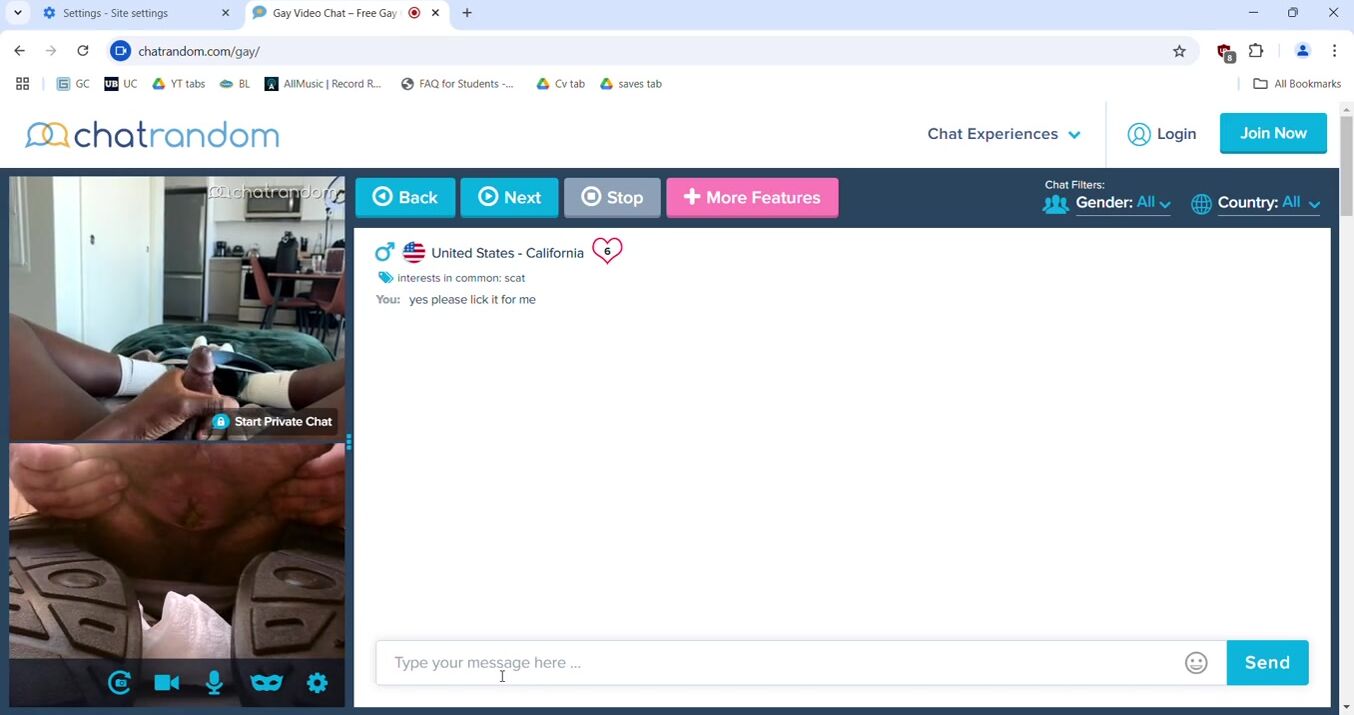Click the emoji smiley icon

1196,663
